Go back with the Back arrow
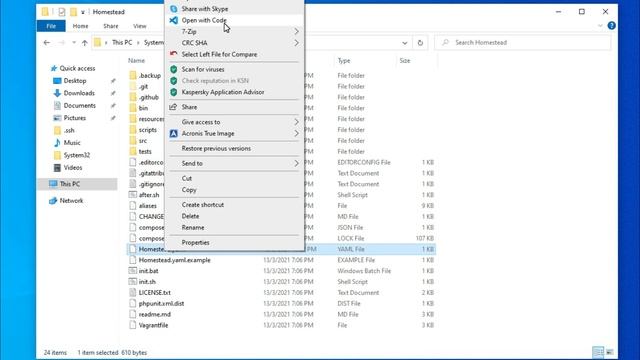The width and height of the screenshot is (640, 360). tap(47, 42)
